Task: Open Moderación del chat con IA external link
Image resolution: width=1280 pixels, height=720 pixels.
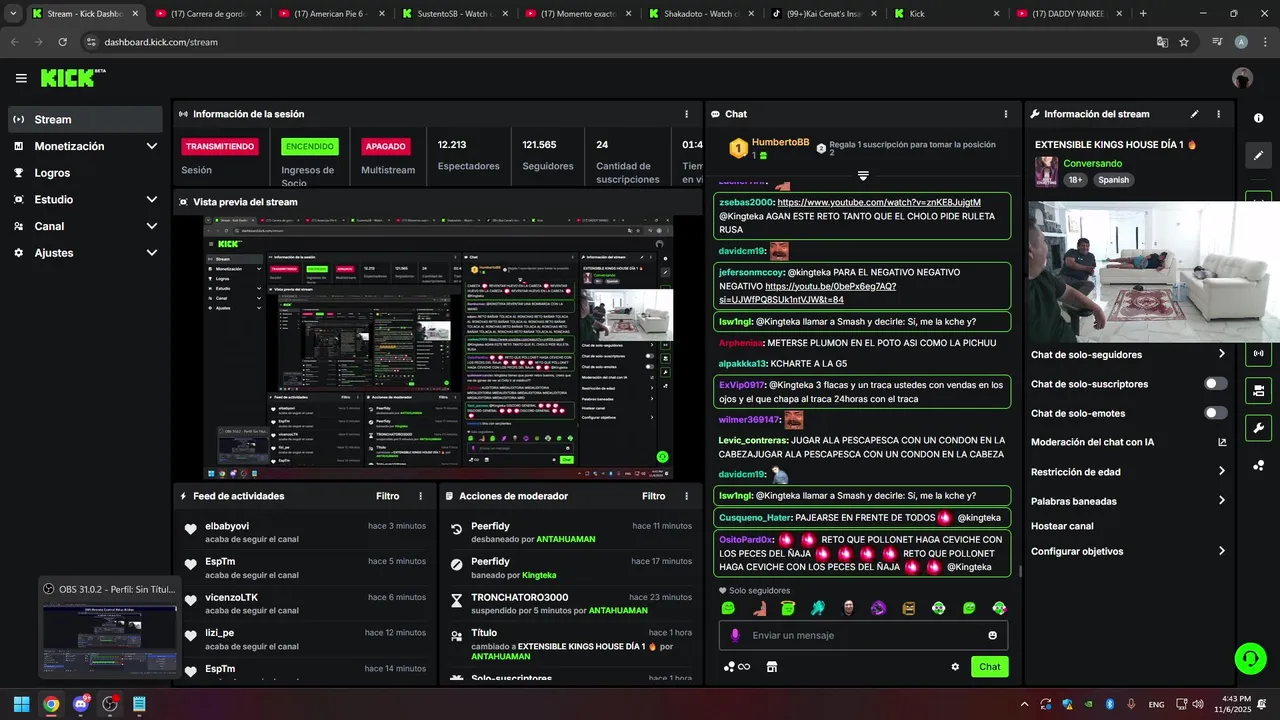Action: pos(1222,442)
